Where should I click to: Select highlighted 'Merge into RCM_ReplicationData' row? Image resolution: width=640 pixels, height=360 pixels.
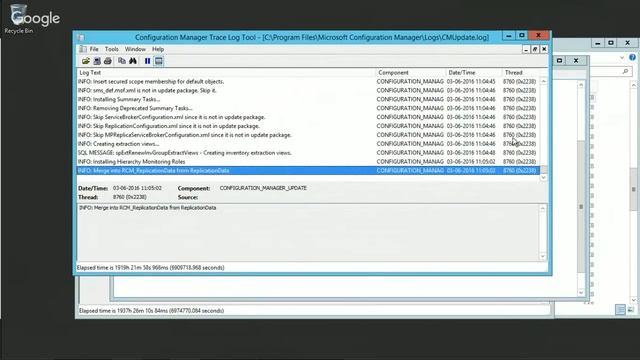pos(308,171)
